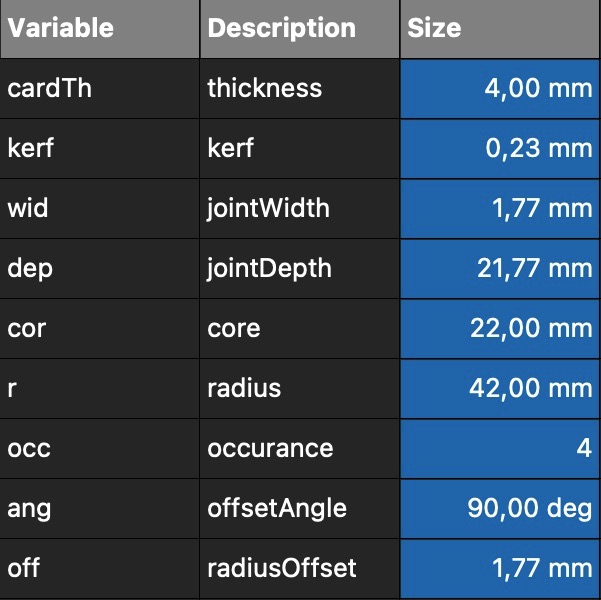The height and width of the screenshot is (600, 601).
Task: Edit the offsetAngle value 90,00 deg
Action: point(500,508)
